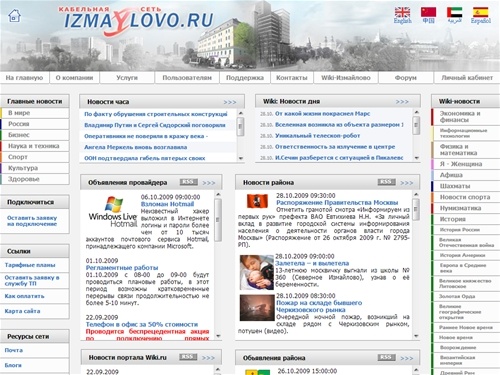Open Блоги network resource link
Screen dimensions: 500x375
coord(13,365)
